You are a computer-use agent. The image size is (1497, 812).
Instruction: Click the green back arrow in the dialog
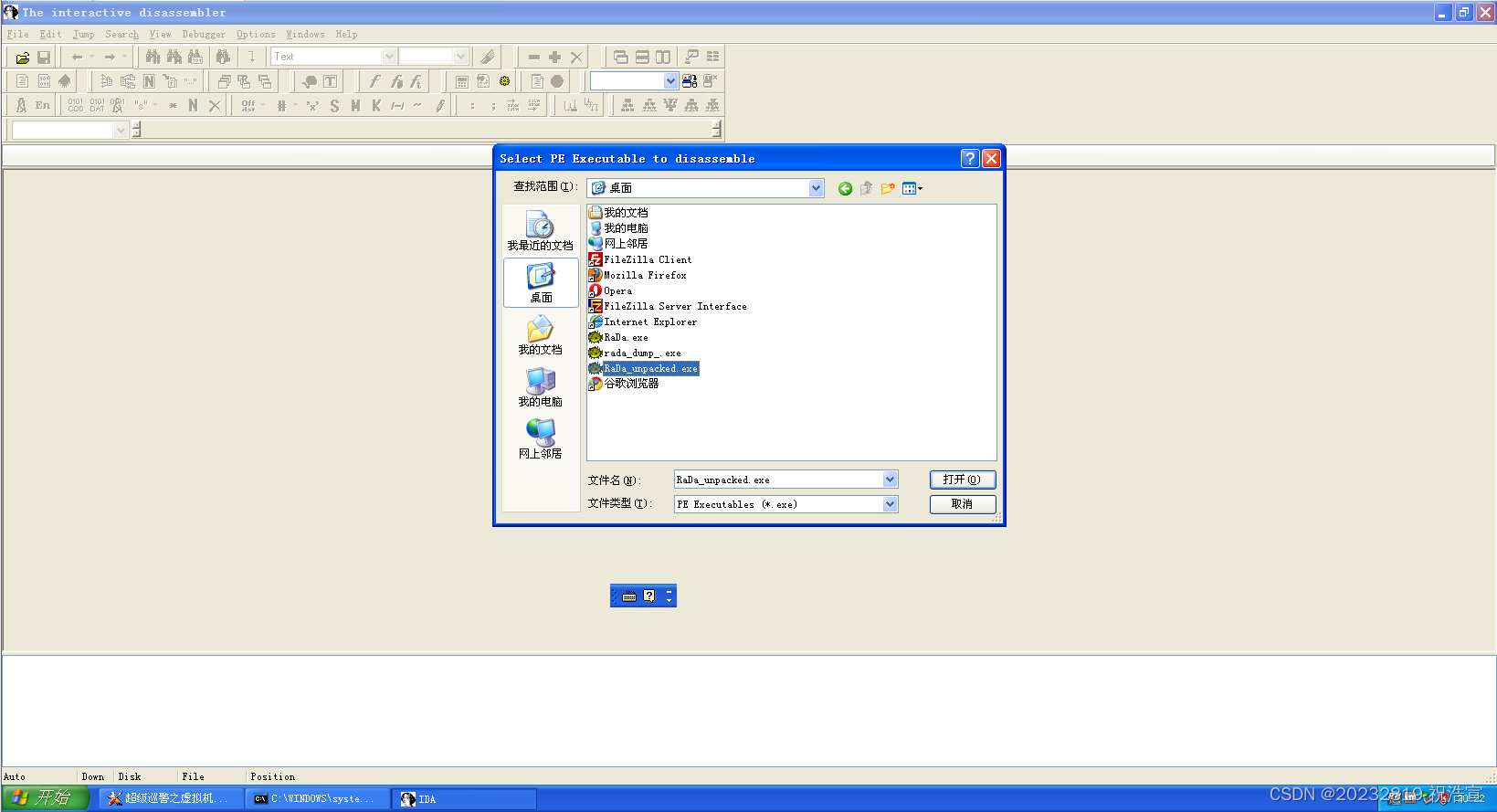coord(845,188)
